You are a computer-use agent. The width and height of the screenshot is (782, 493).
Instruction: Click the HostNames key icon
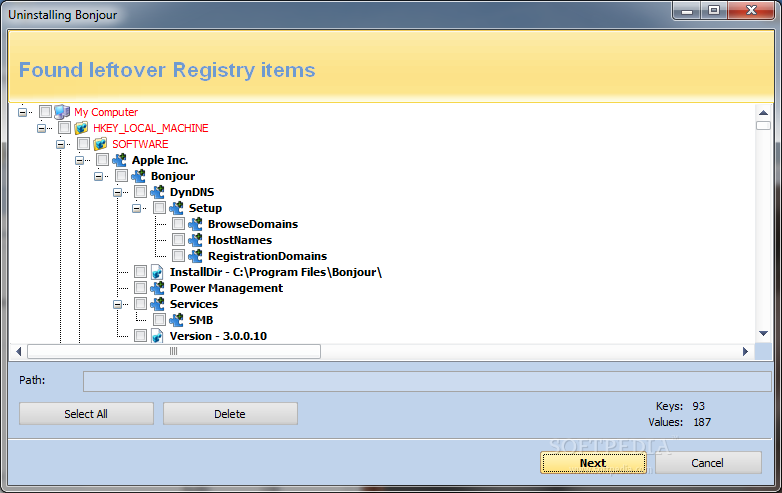pos(195,240)
